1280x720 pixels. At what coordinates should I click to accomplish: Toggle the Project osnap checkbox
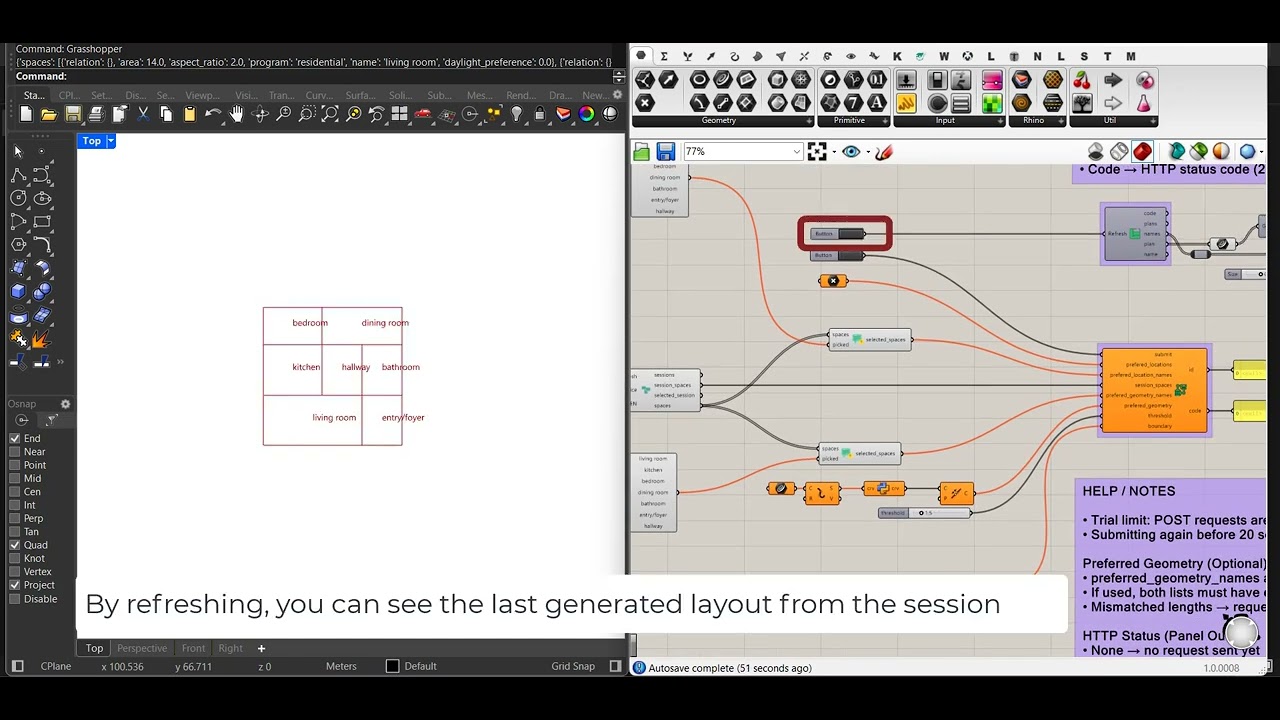coord(15,585)
